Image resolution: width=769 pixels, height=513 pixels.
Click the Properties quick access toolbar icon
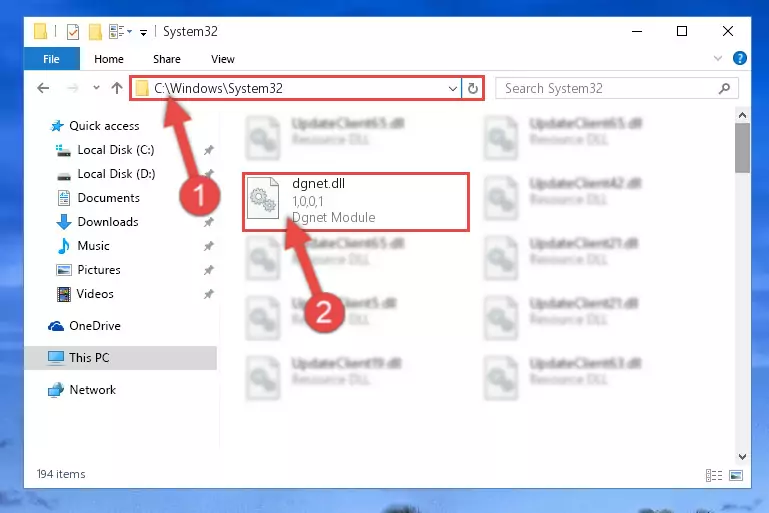73,32
